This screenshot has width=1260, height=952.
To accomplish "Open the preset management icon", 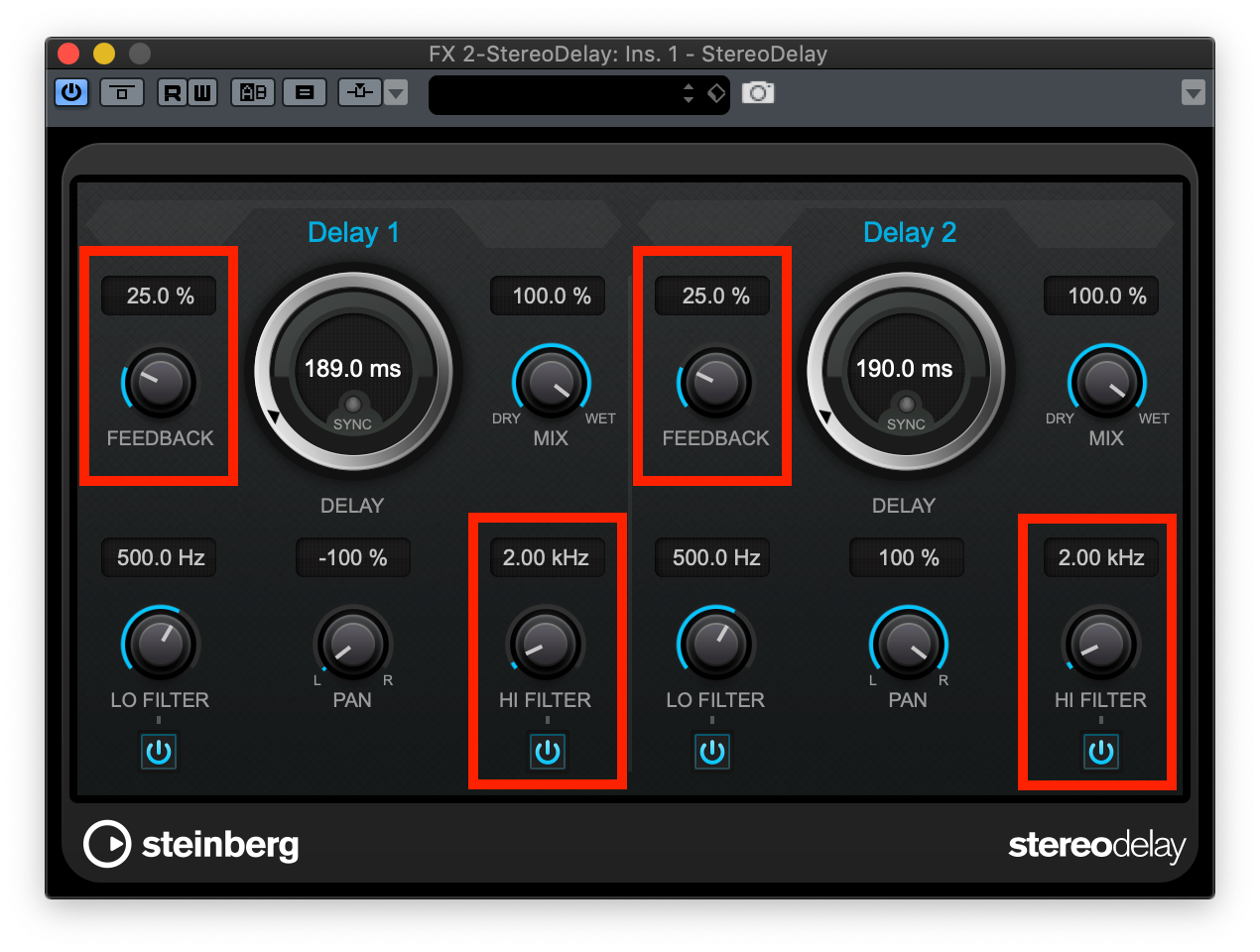I will tap(305, 93).
